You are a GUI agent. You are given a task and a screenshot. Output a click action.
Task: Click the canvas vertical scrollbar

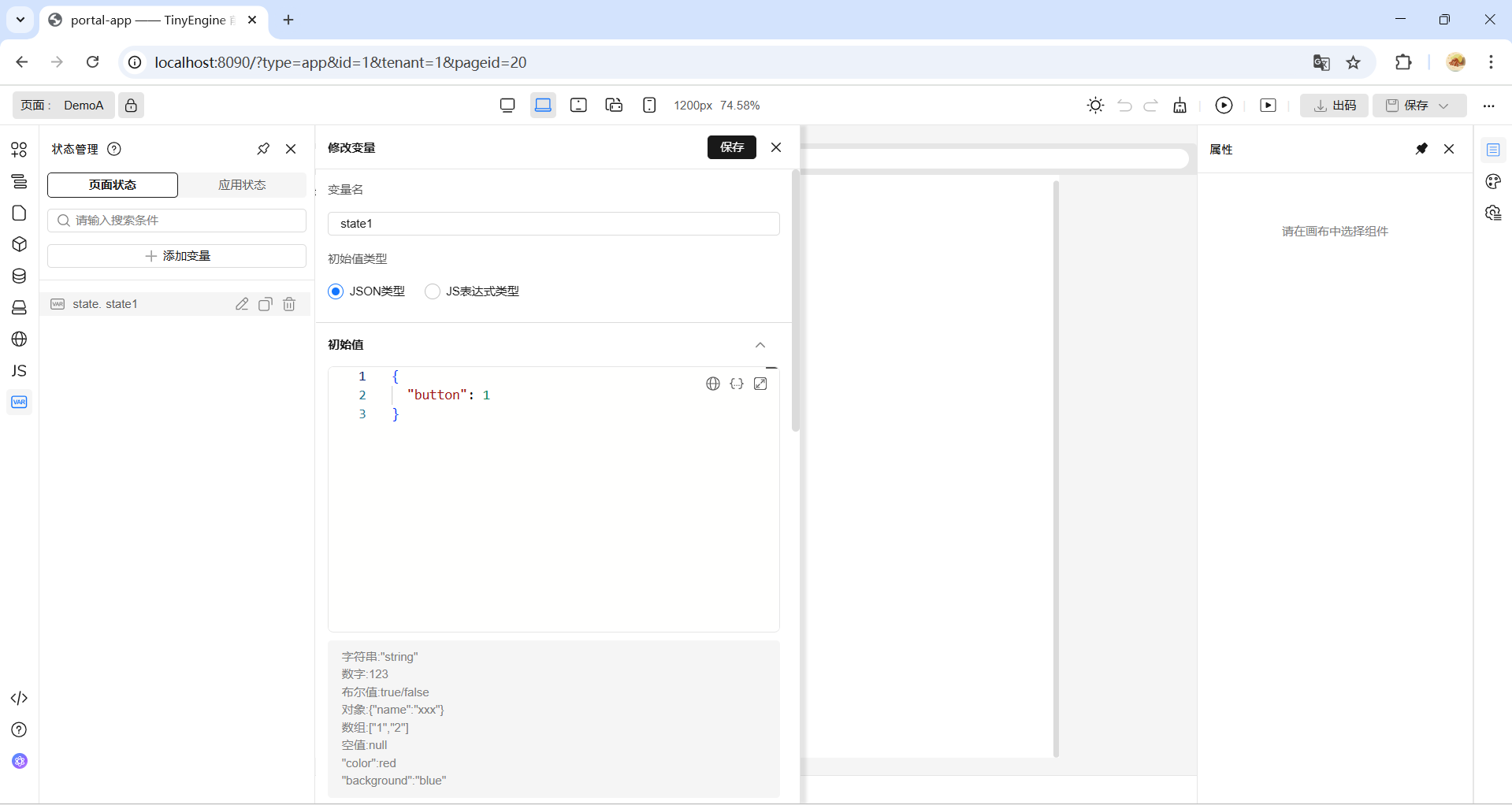pyautogui.click(x=1056, y=469)
